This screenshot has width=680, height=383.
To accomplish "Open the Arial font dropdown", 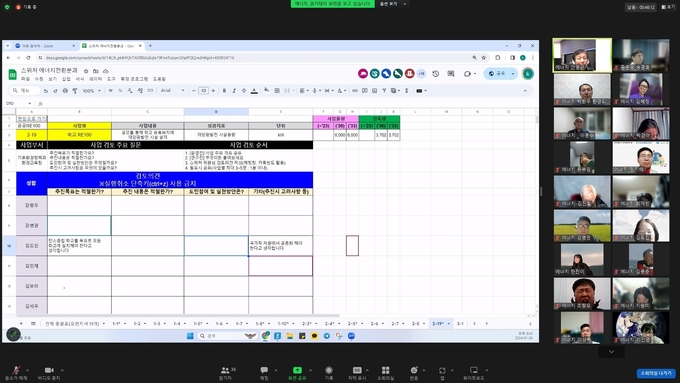I will pyautogui.click(x=172, y=91).
